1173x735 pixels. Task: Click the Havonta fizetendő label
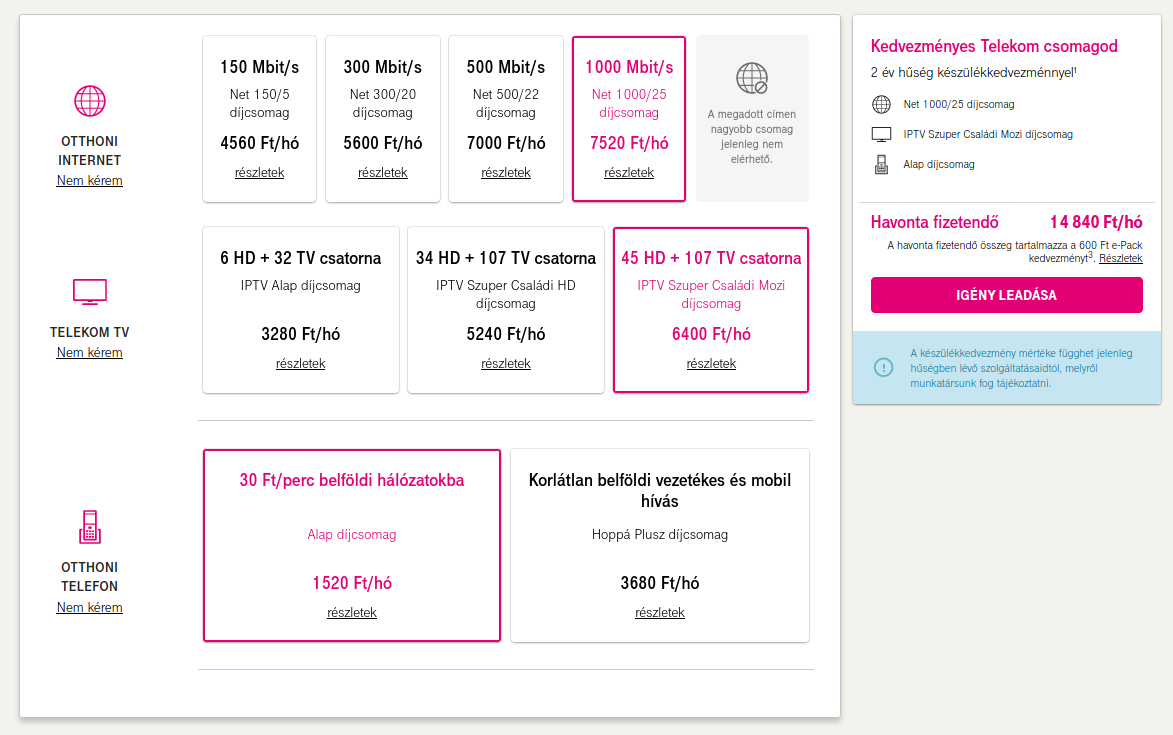[x=934, y=222]
